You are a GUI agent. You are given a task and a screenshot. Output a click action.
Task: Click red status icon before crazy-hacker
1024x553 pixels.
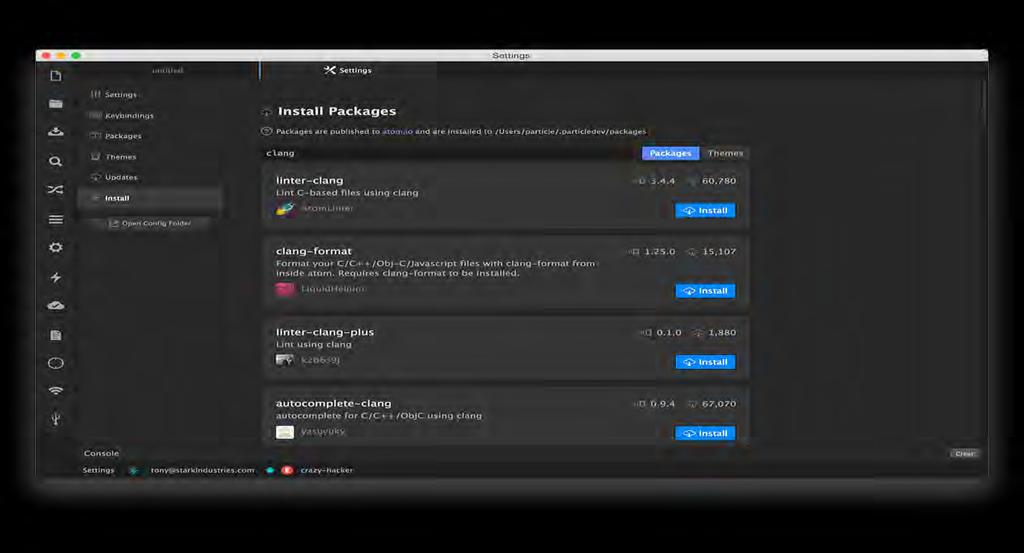coord(287,470)
